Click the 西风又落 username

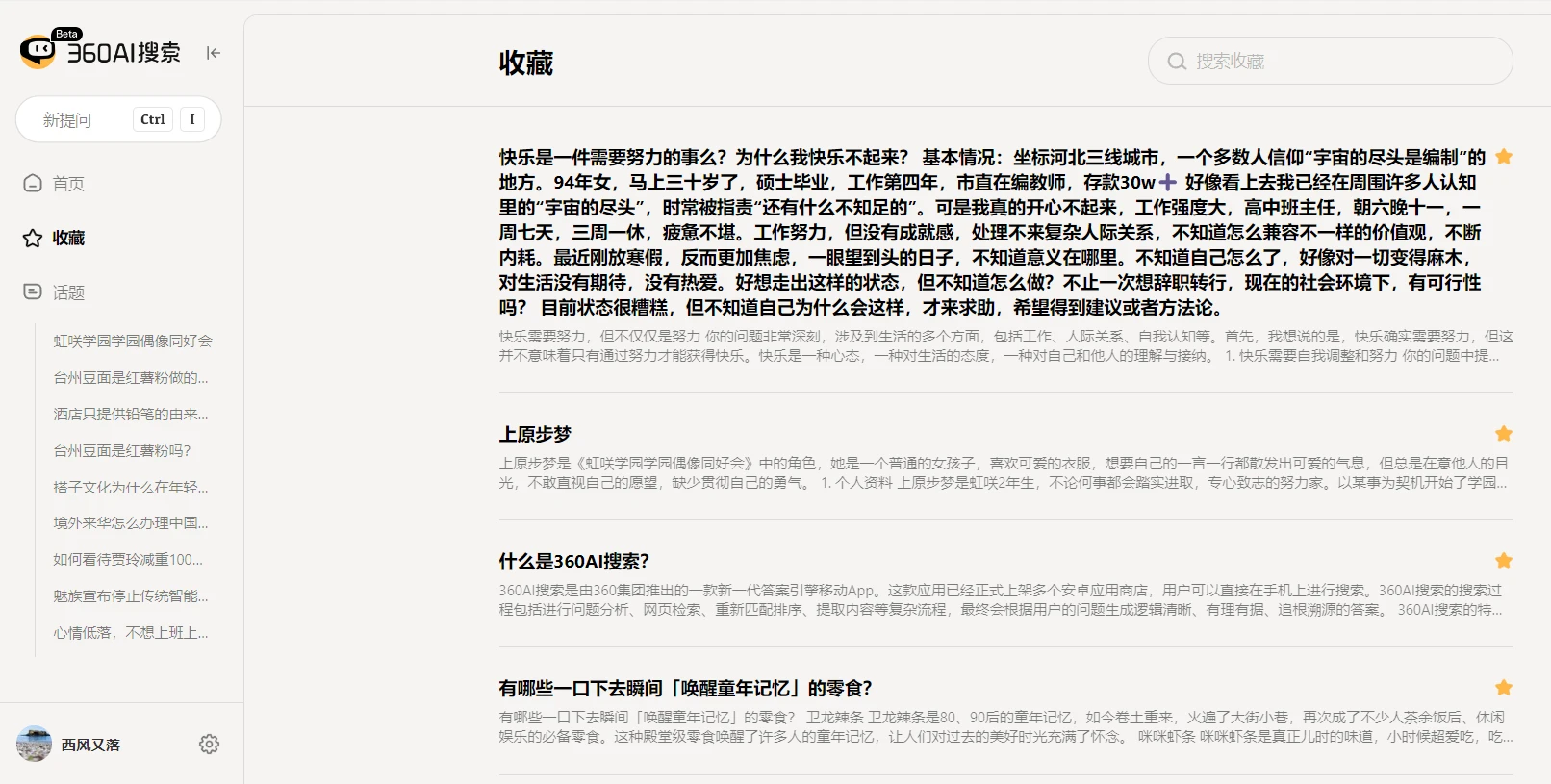[90, 745]
